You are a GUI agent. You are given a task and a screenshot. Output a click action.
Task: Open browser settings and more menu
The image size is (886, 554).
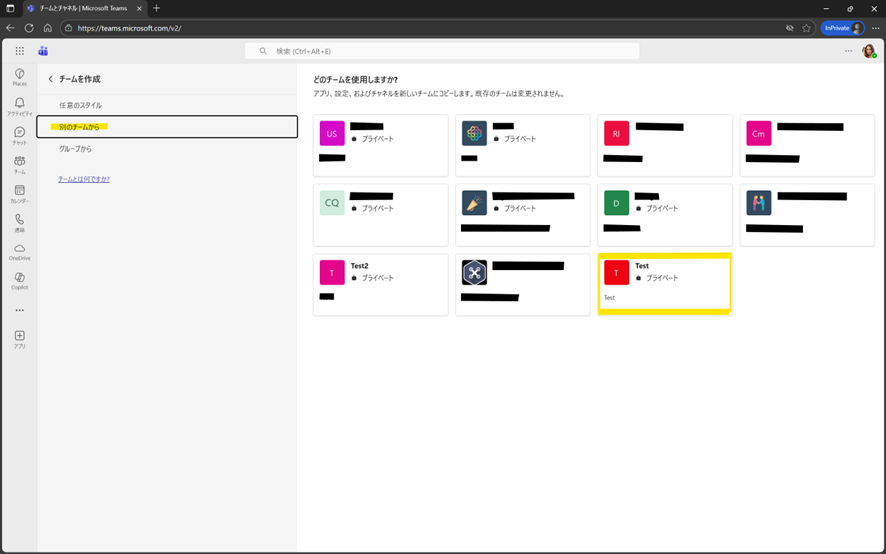tap(875, 28)
